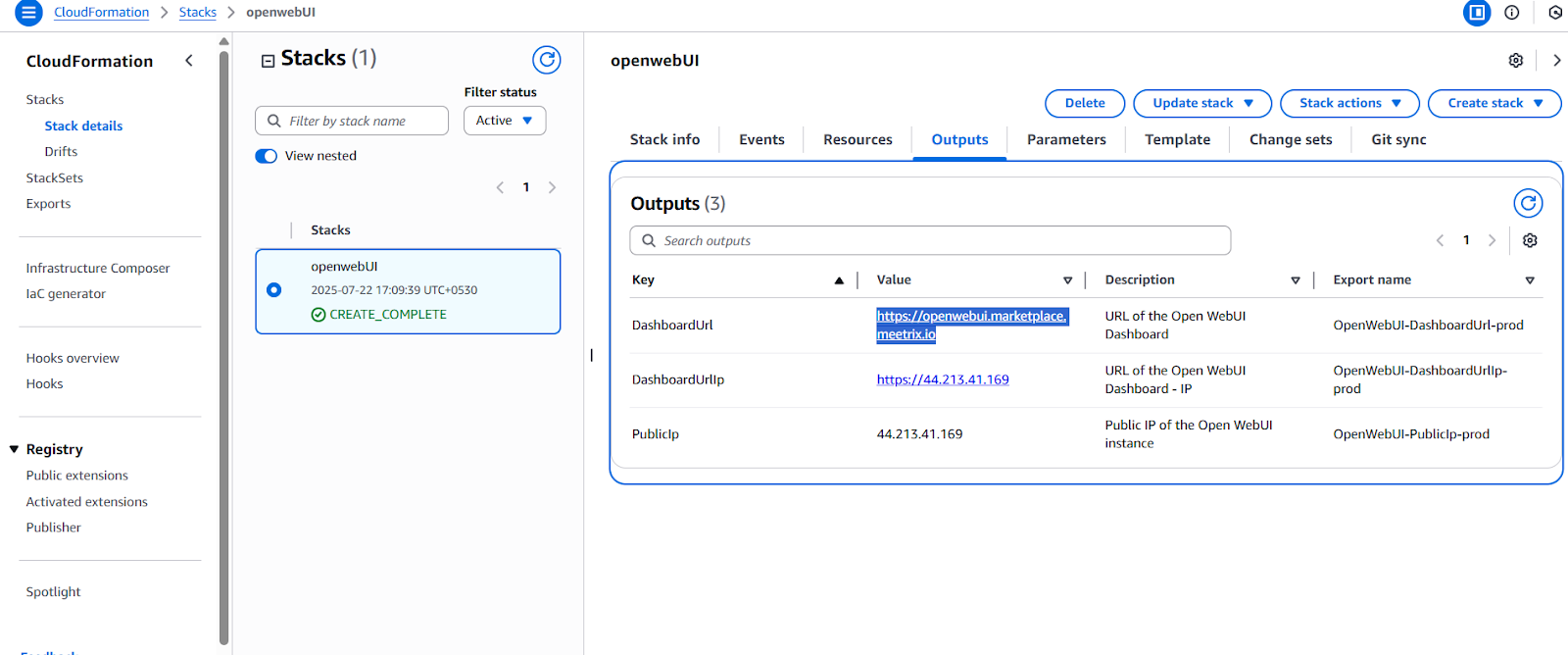Screen dimensions: 1568x655
Task: Switch to the Git sync tab
Action: tap(1398, 139)
